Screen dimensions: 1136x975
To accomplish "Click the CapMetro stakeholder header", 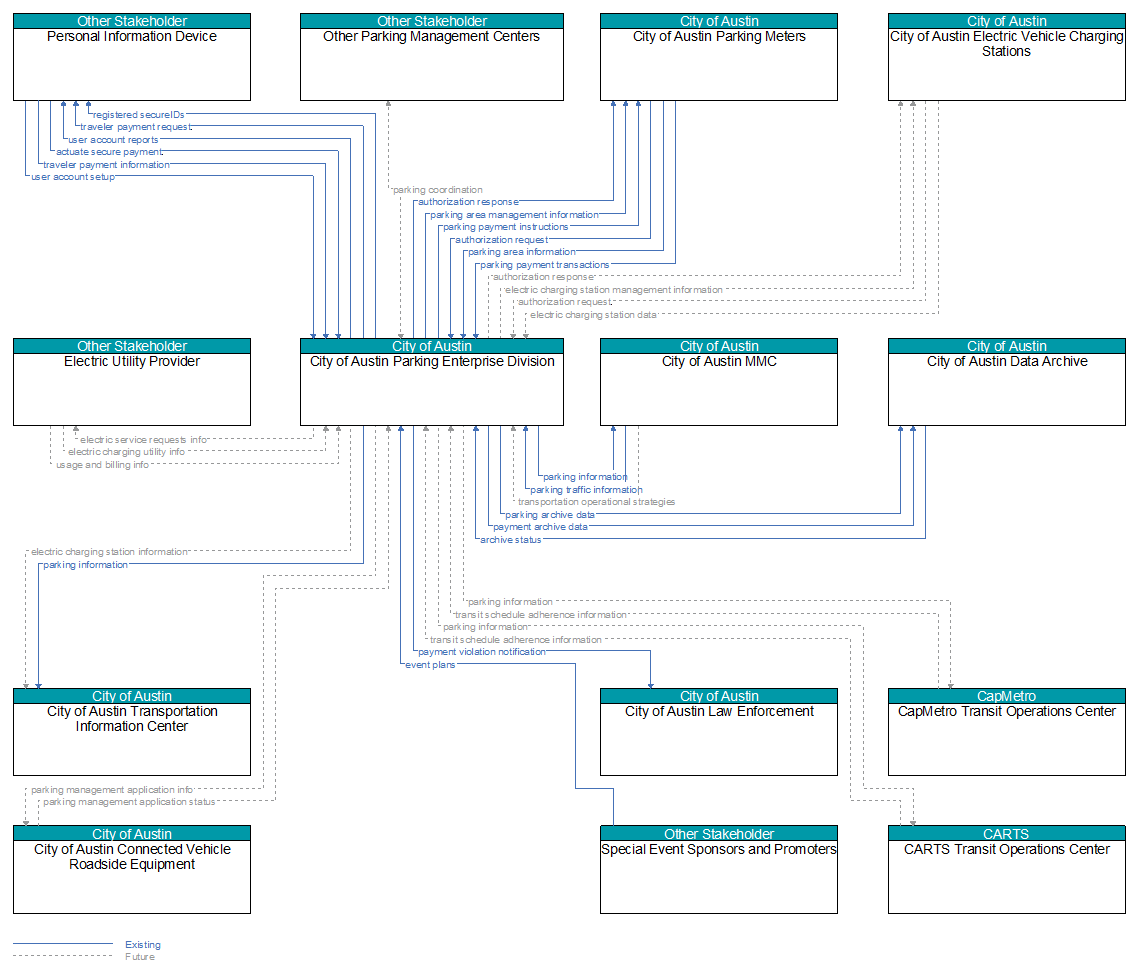I will pyautogui.click(x=1007, y=696).
